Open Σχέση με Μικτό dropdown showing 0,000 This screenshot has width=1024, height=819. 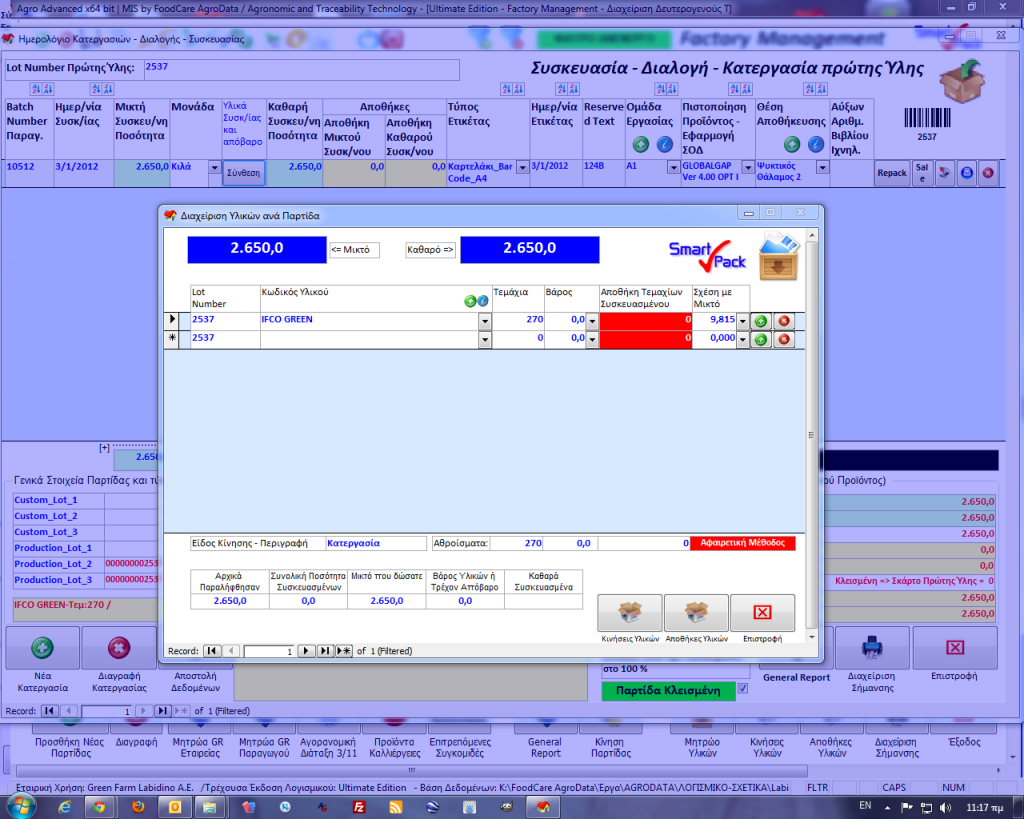point(743,339)
